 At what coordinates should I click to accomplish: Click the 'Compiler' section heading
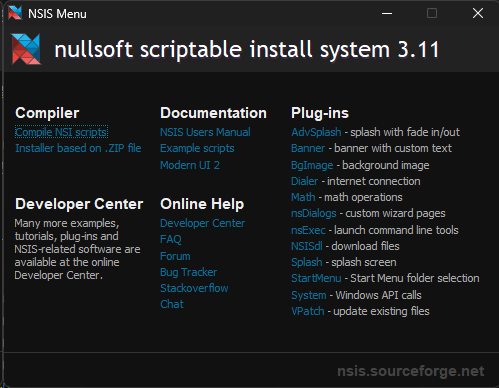click(x=47, y=113)
